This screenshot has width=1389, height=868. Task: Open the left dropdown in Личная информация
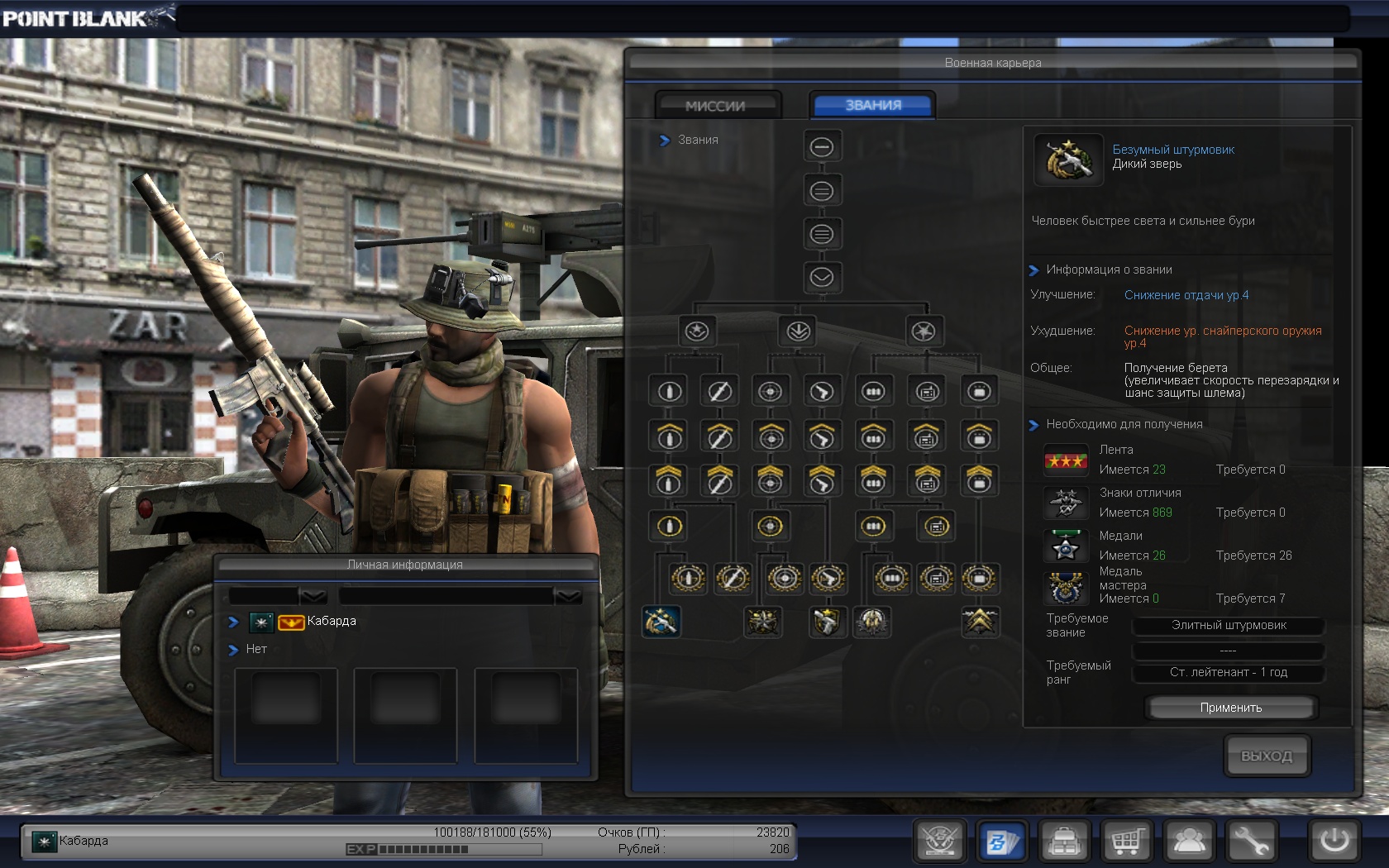click(313, 596)
